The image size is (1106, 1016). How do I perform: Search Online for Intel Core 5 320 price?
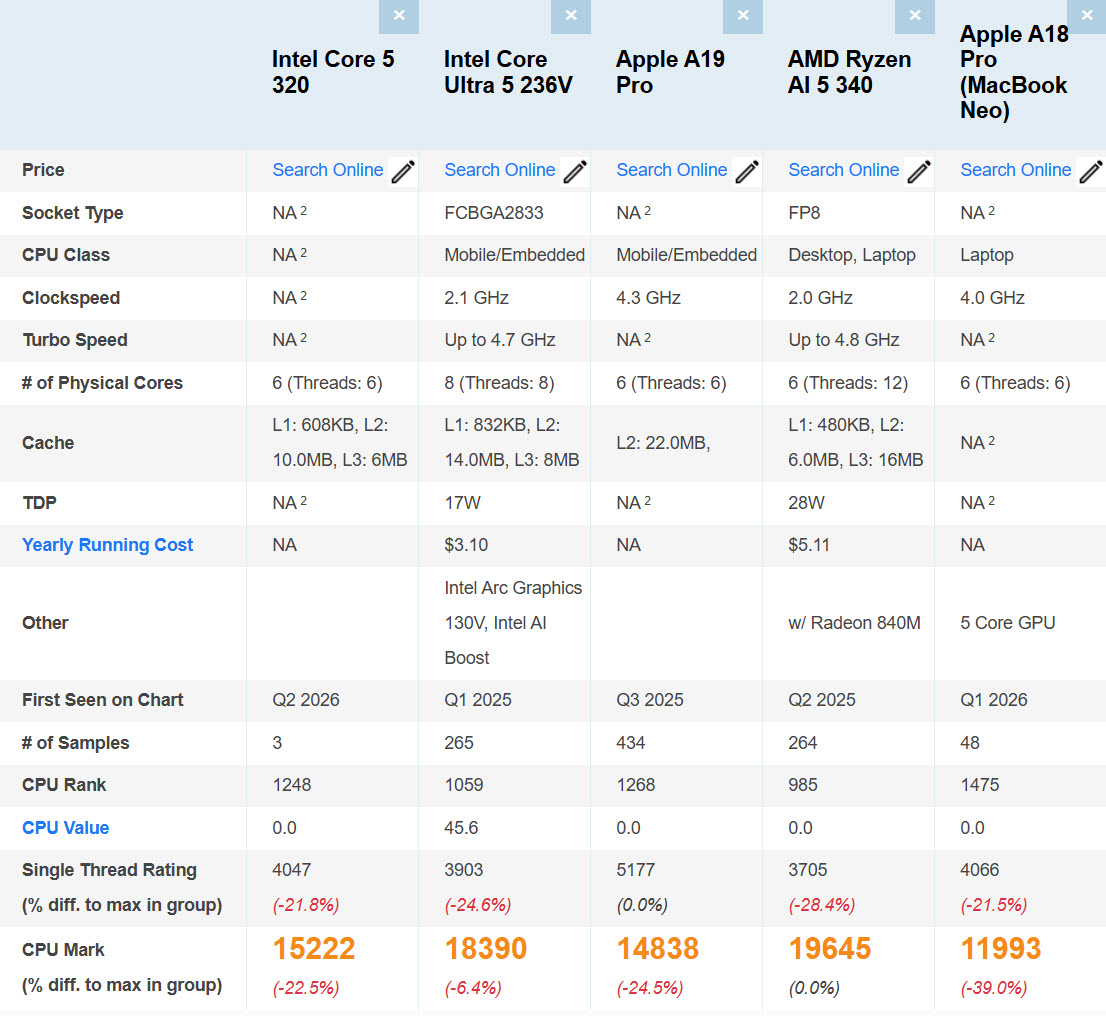[328, 170]
